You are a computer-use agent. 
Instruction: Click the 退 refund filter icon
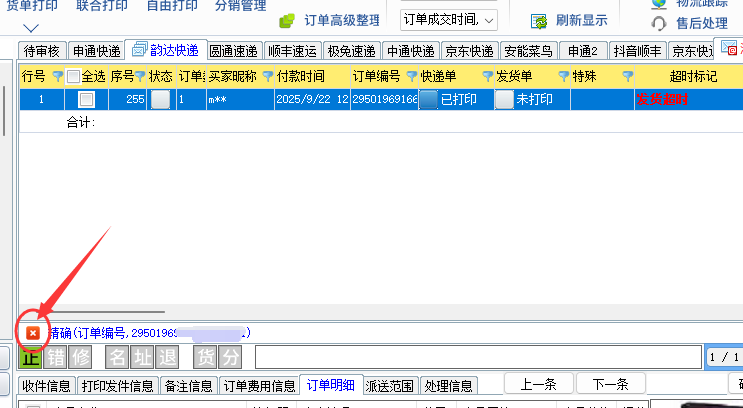pos(167,357)
